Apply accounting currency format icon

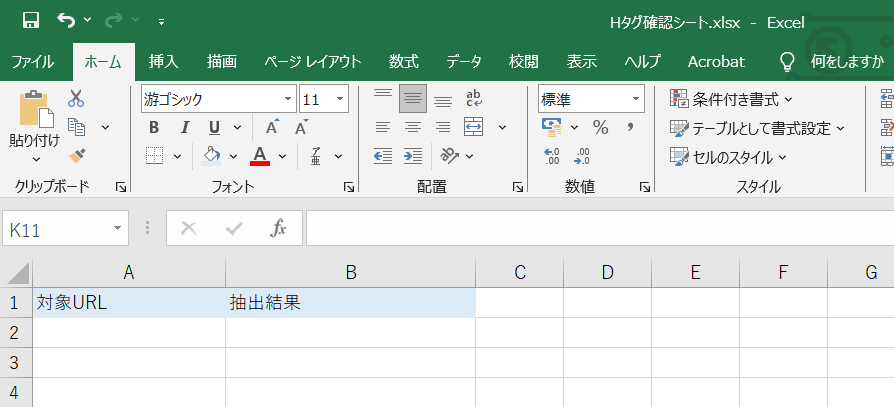point(551,127)
